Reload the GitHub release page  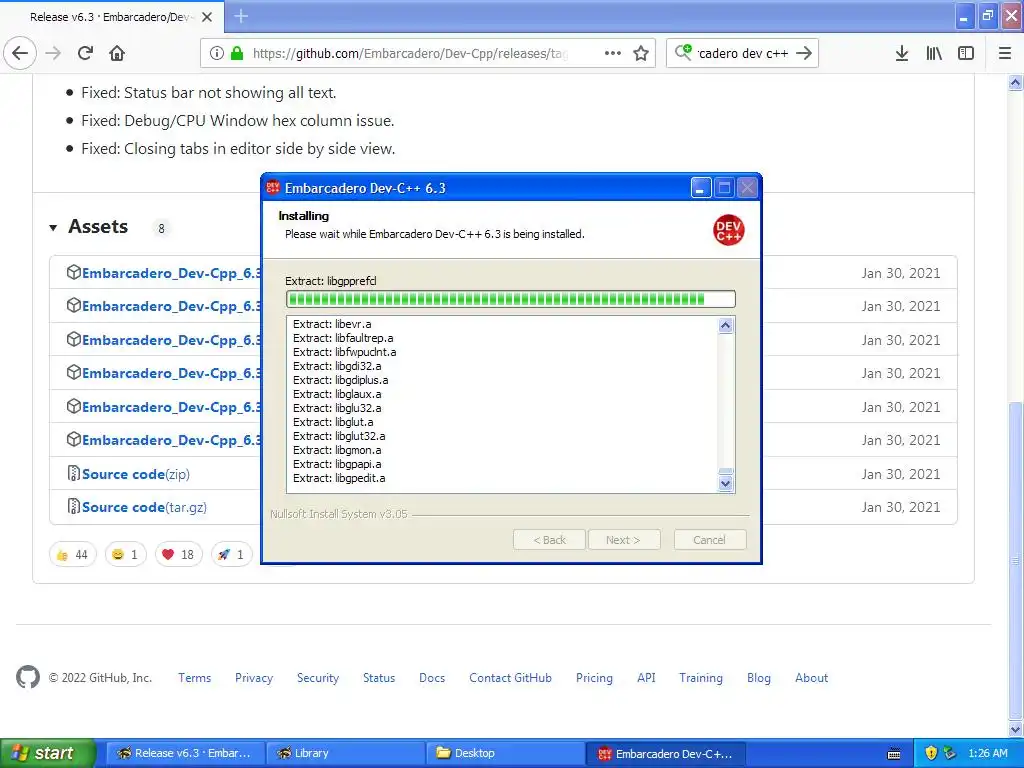[x=85, y=53]
